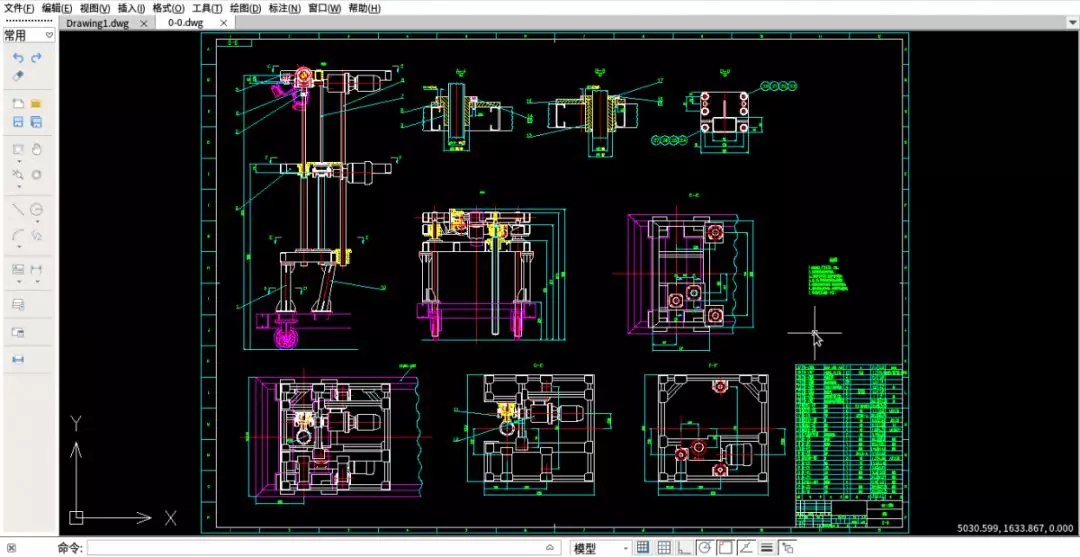Open the 视图(V) menu

tap(94, 8)
